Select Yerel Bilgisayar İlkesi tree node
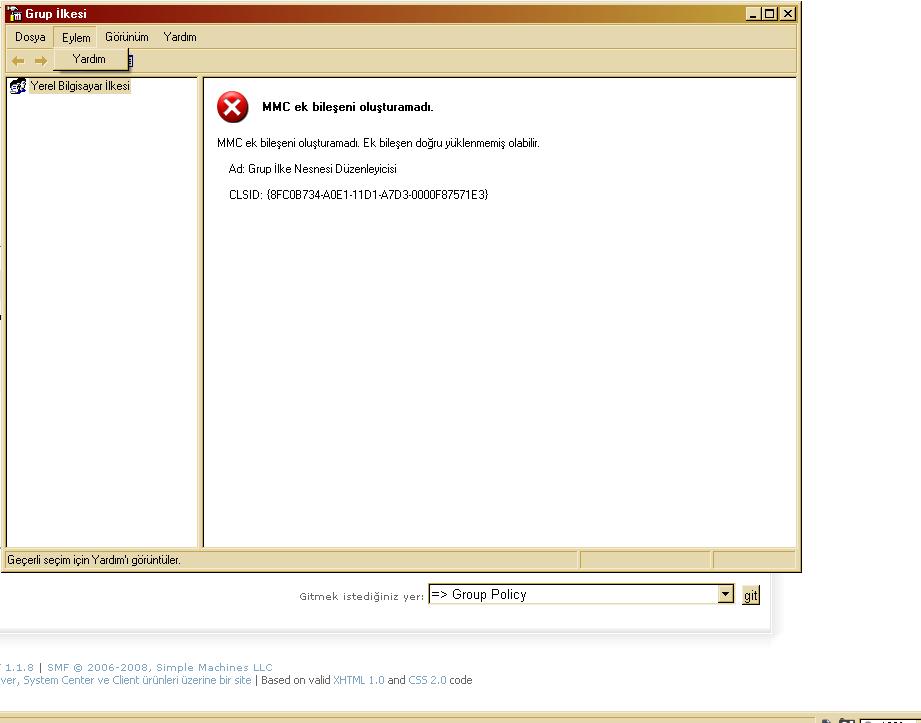The image size is (921, 723). coord(80,86)
